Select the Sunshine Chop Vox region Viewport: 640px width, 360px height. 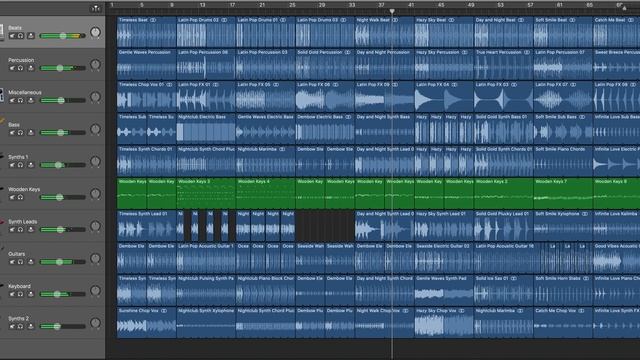pos(147,322)
